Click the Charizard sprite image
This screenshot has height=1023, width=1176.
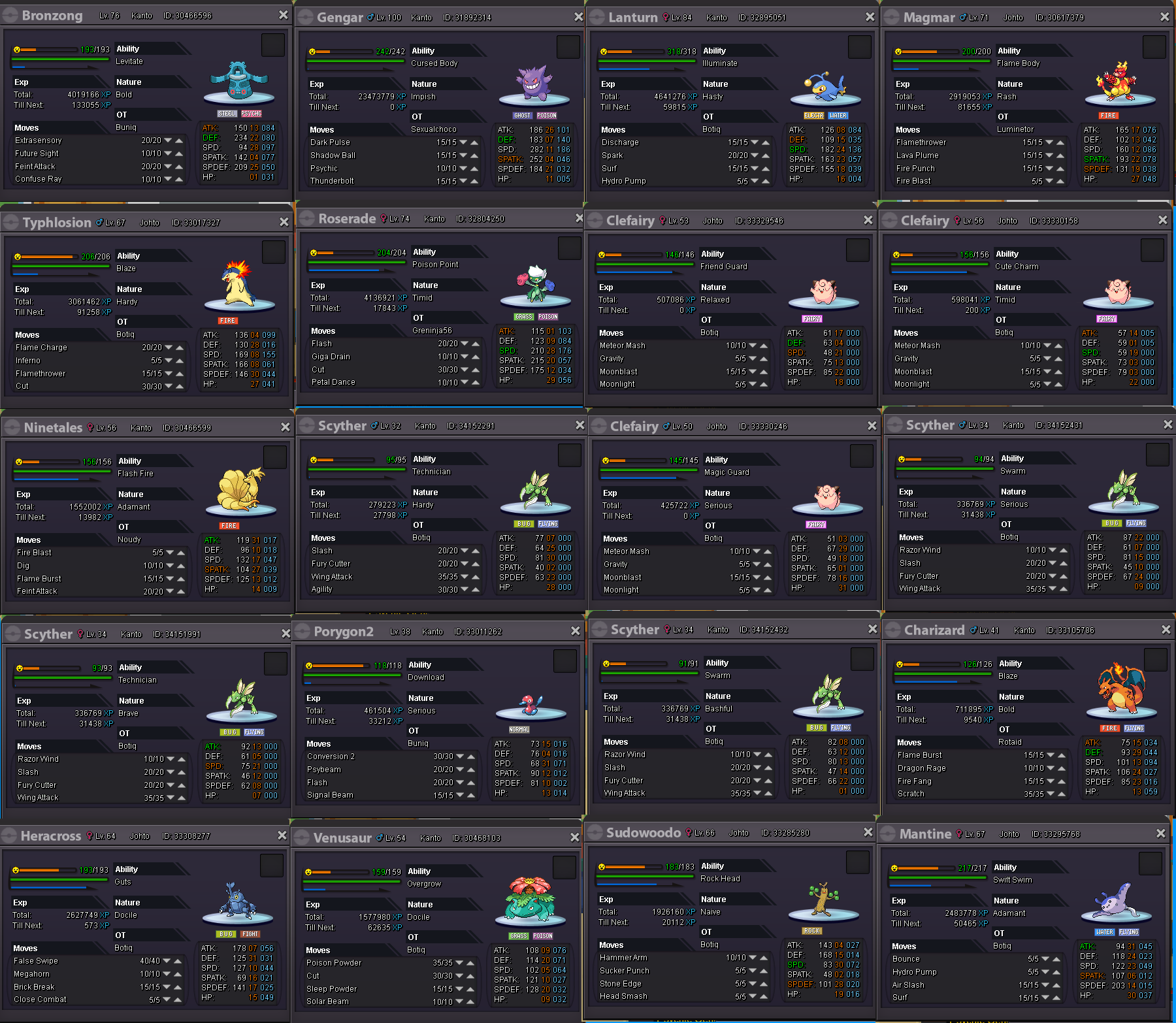1120,689
